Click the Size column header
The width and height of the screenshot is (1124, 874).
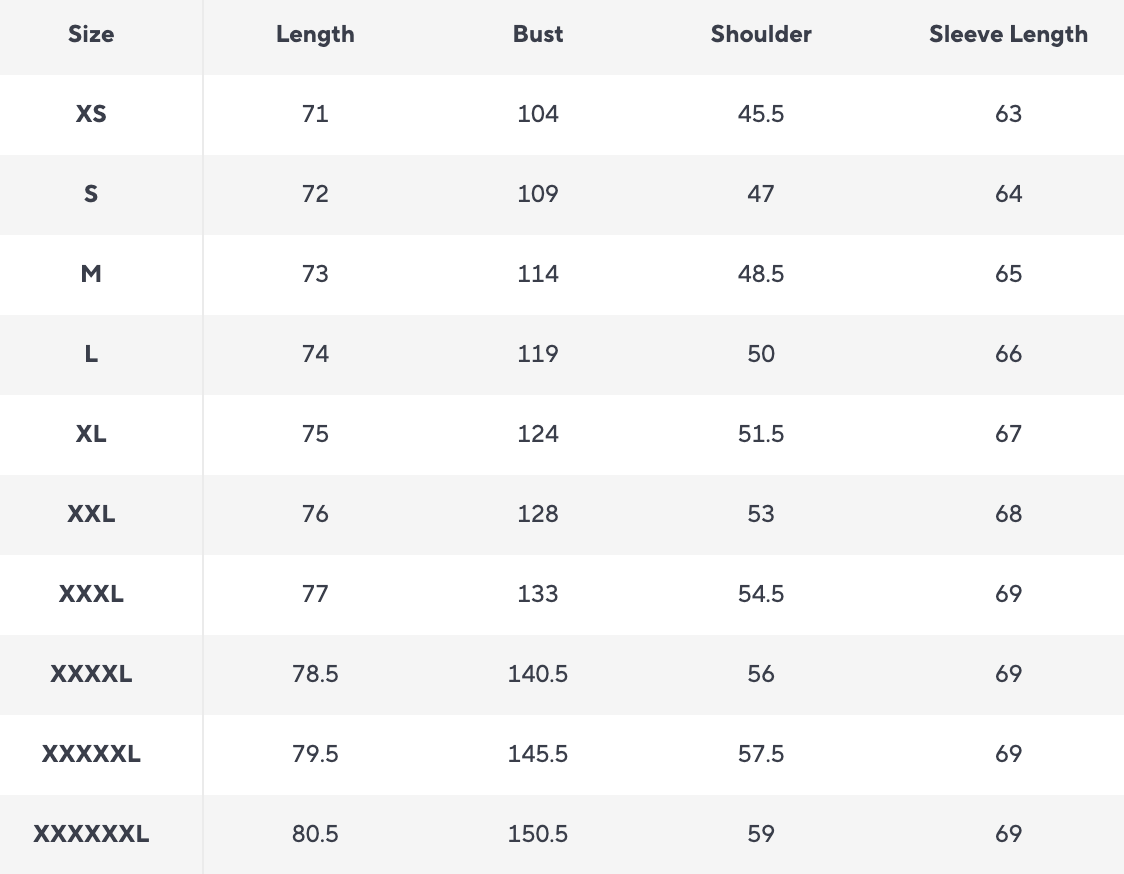91,34
